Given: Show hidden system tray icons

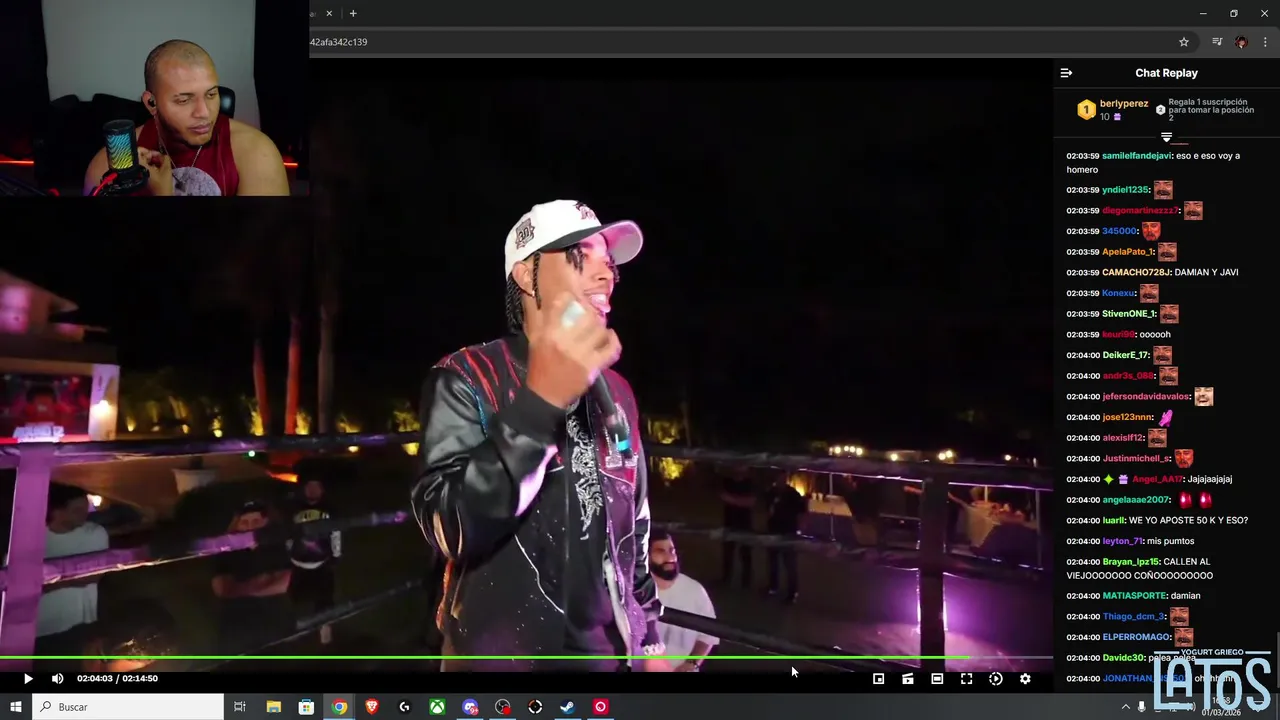Looking at the screenshot, I should (x=1125, y=707).
